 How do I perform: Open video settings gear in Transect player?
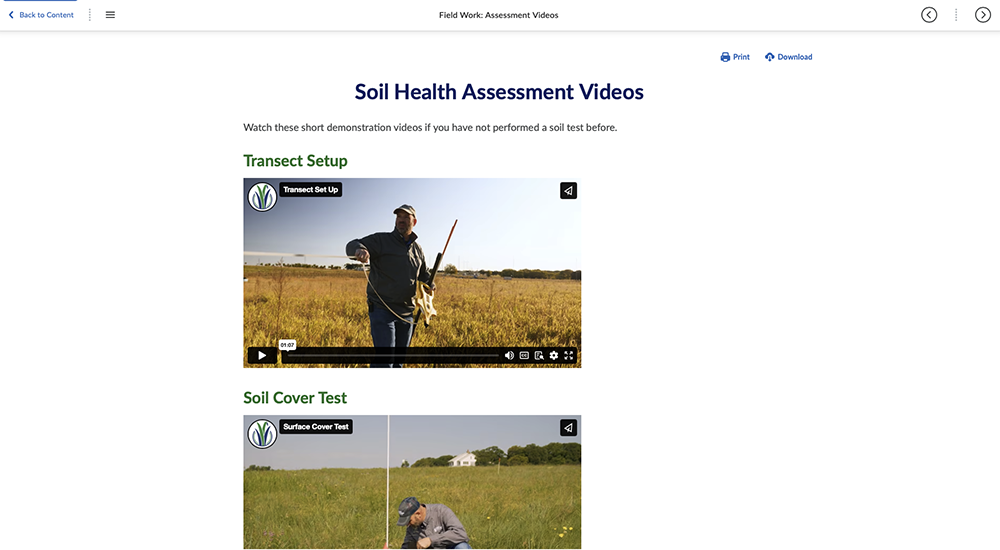554,355
